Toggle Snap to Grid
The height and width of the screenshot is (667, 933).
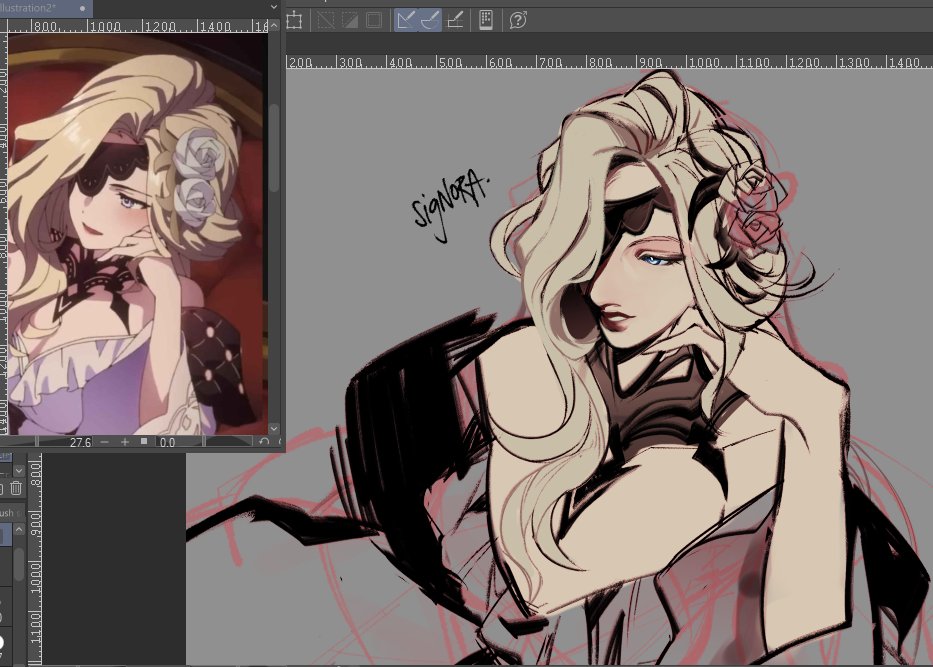(x=455, y=20)
